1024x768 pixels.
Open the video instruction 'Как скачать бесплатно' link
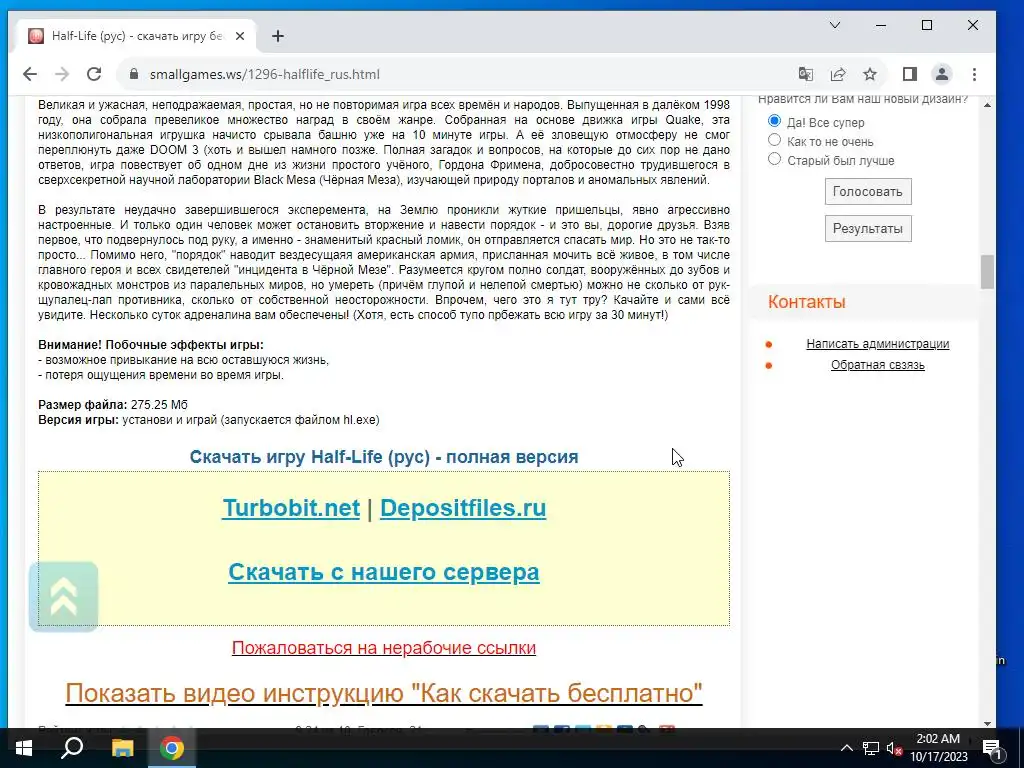(383, 693)
